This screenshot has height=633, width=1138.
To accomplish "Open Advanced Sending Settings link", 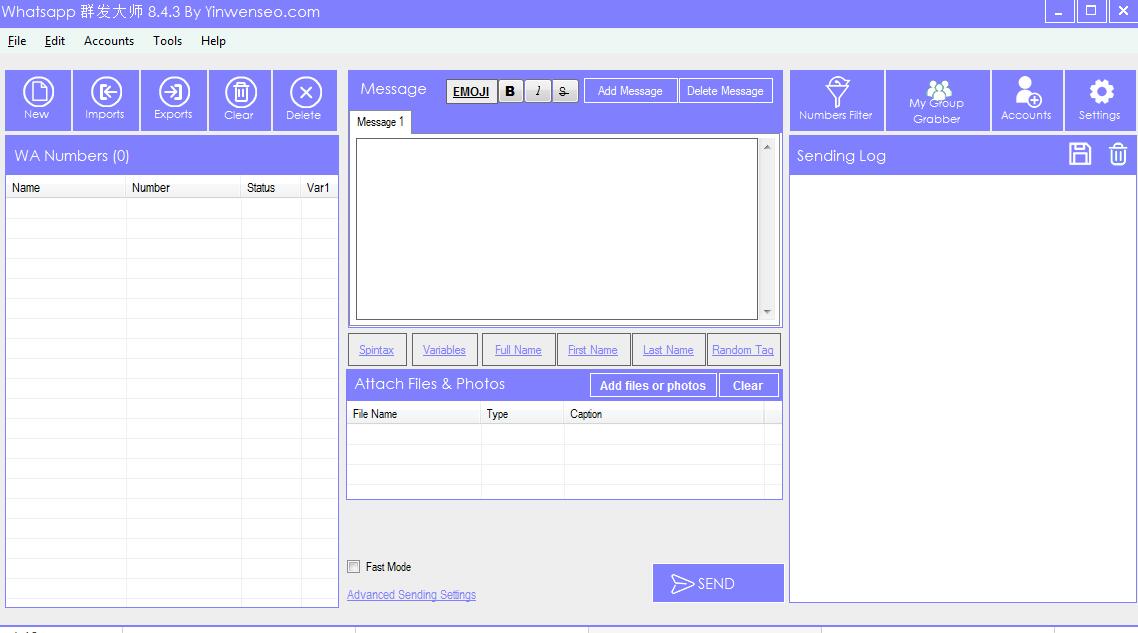I will point(411,595).
